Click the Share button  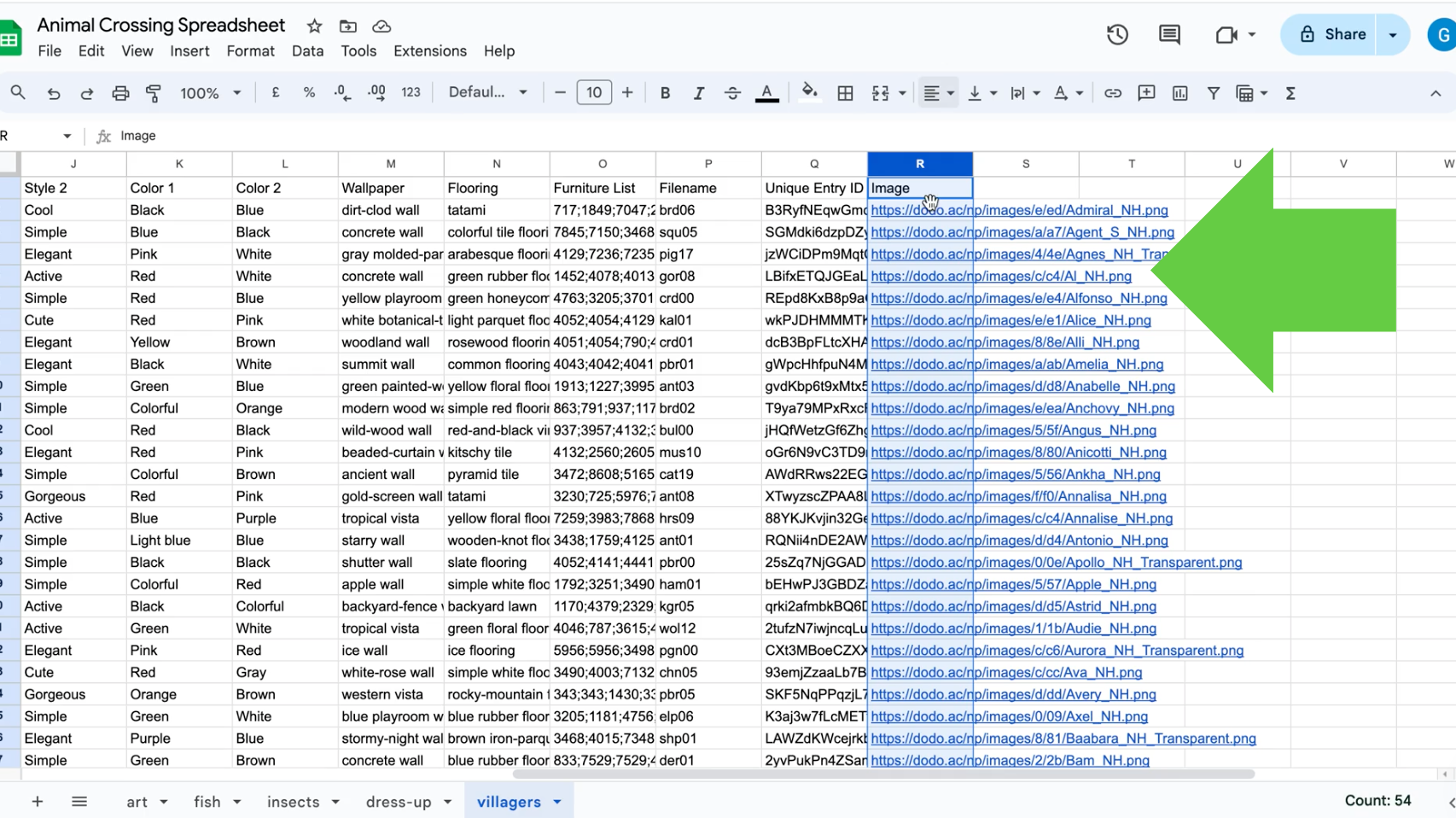(1331, 35)
